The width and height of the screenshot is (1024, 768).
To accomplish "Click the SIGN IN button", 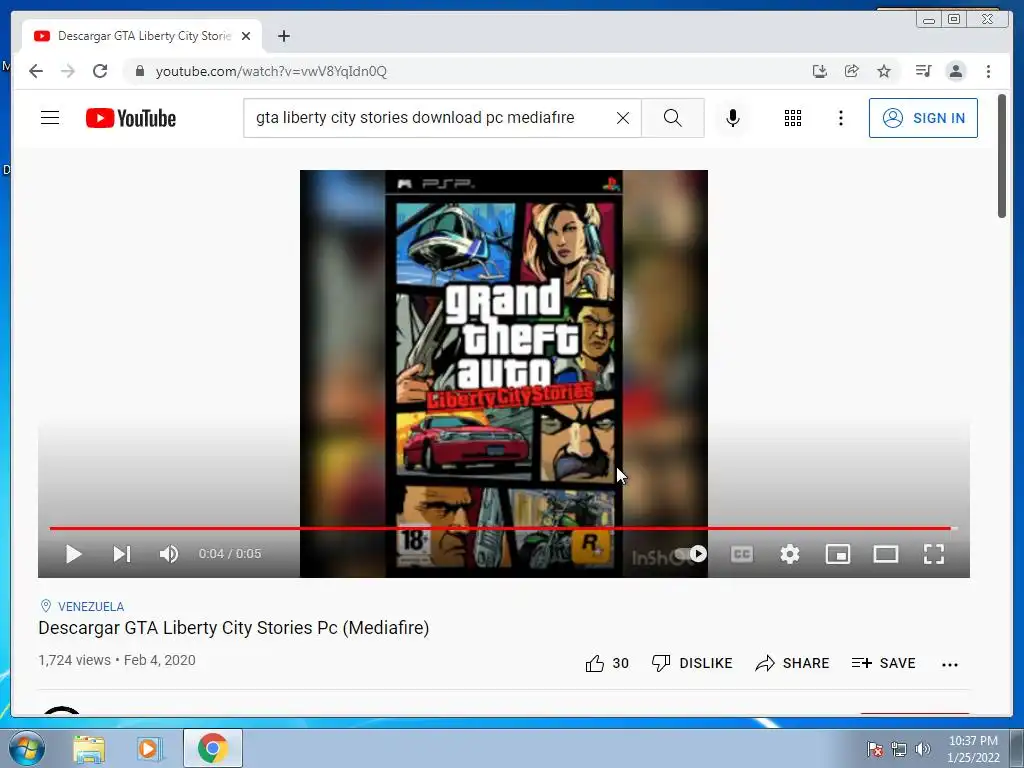I will point(923,118).
